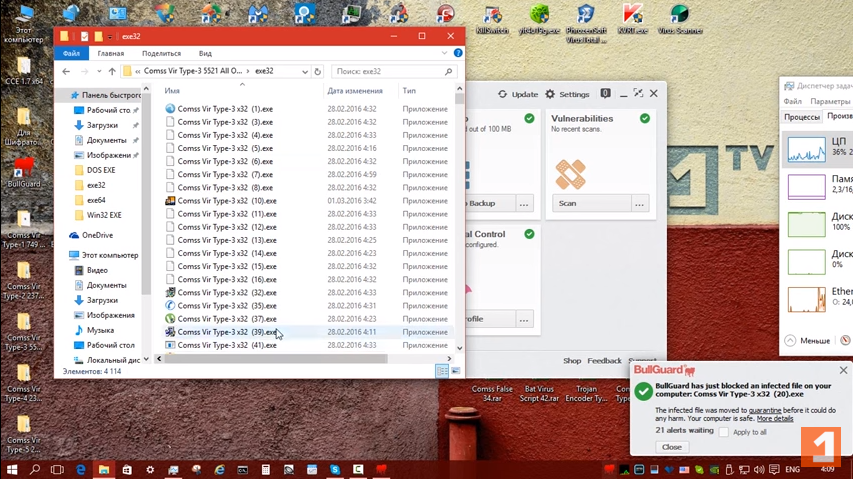Open Параметры menu in Task Manager
Image resolution: width=853 pixels, height=480 pixels.
[x=830, y=101]
